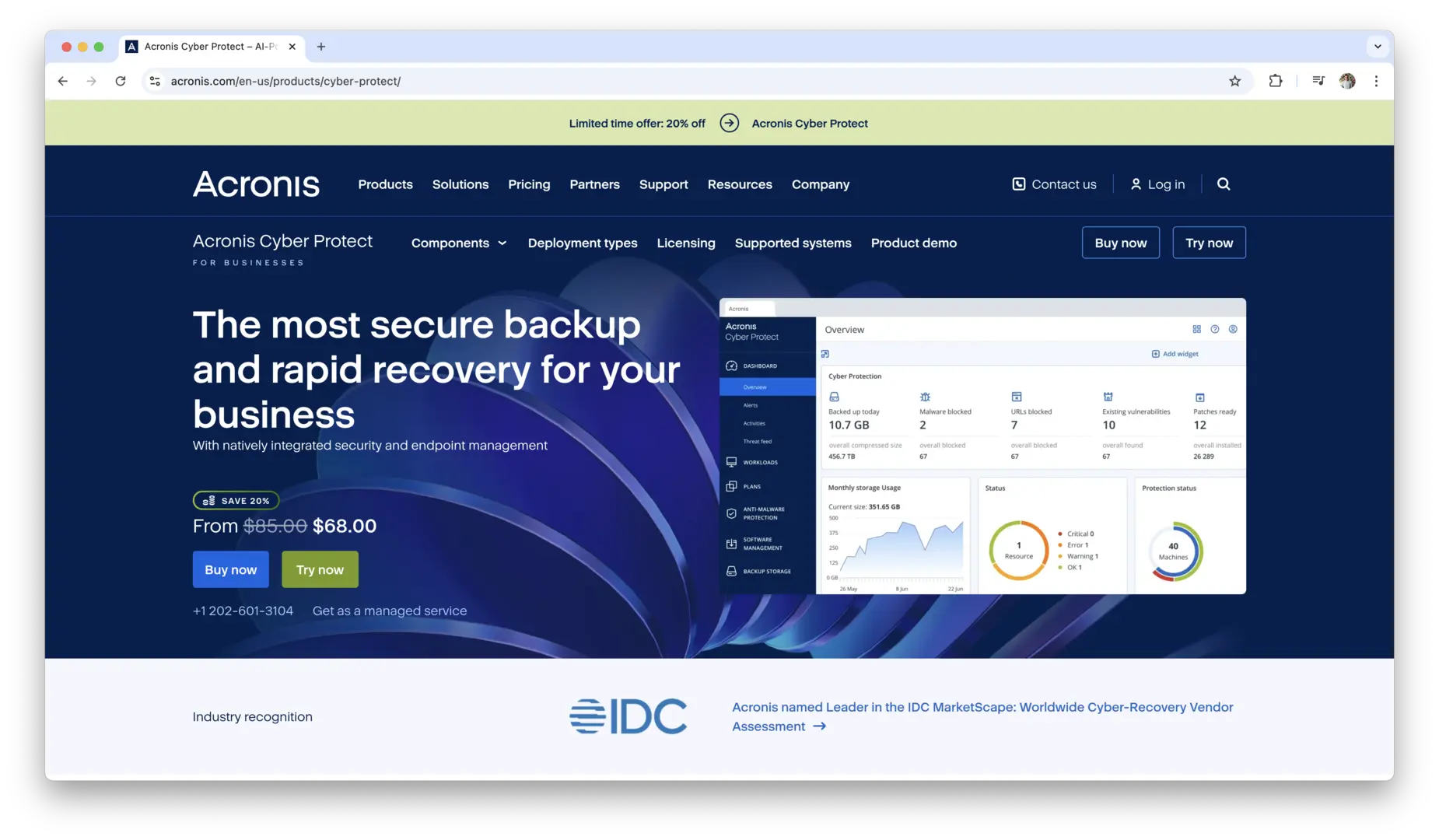Click the Acronis Cyber Protect product title

coord(282,241)
